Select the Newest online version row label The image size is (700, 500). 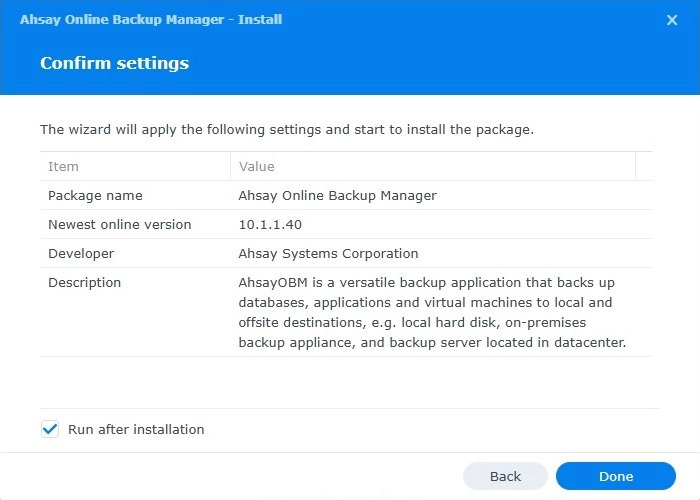119,224
